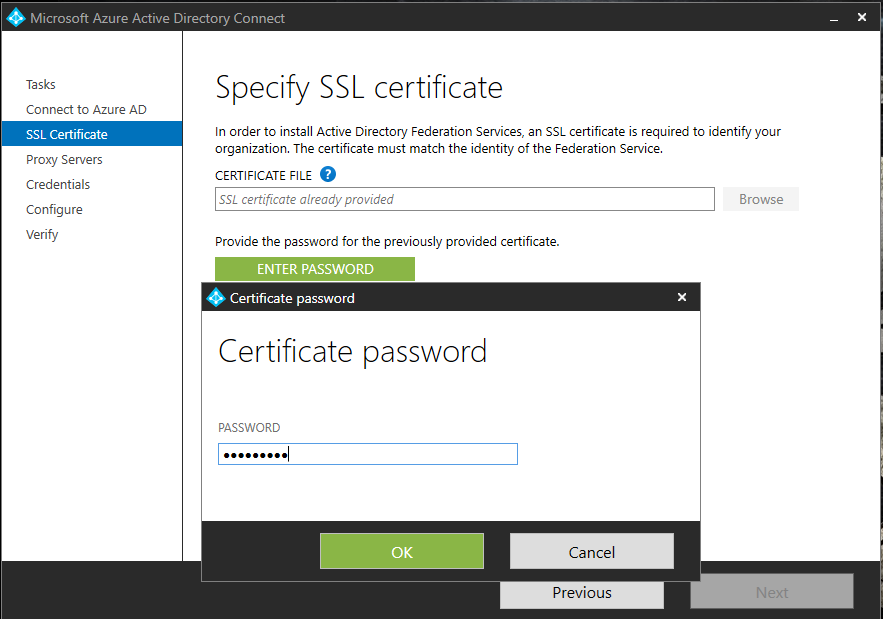Click the disabled Next button

(x=771, y=591)
